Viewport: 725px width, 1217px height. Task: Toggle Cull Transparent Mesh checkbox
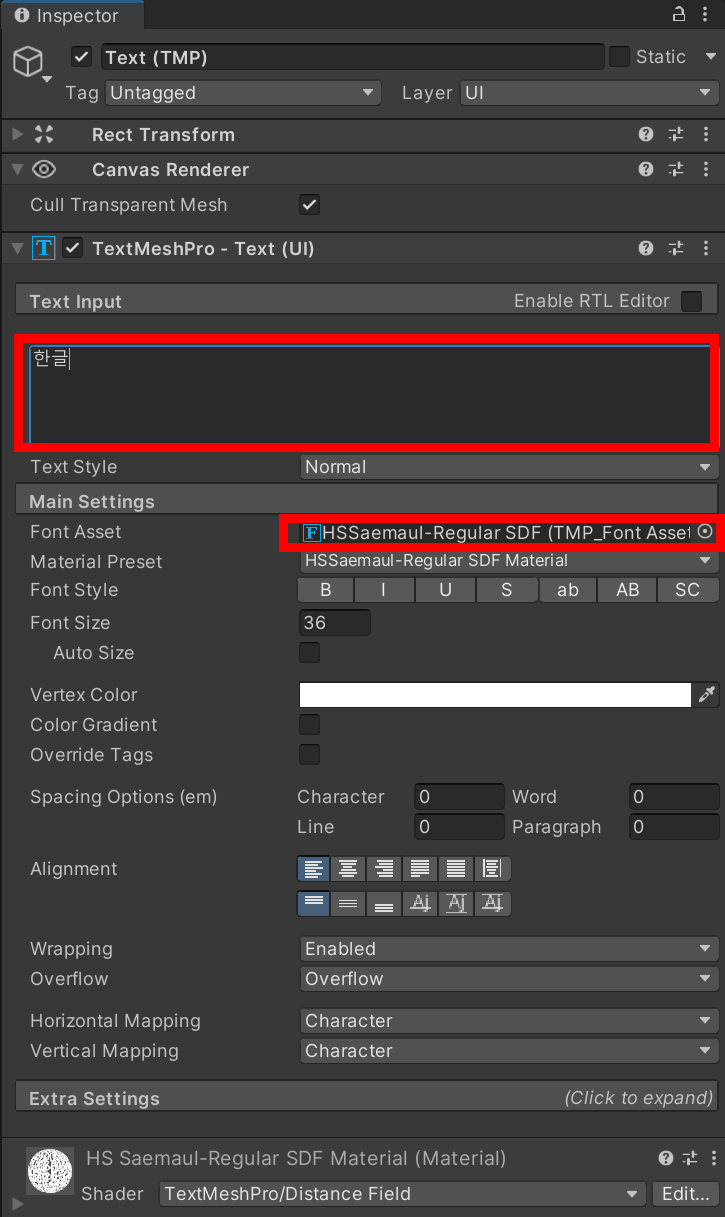[310, 205]
